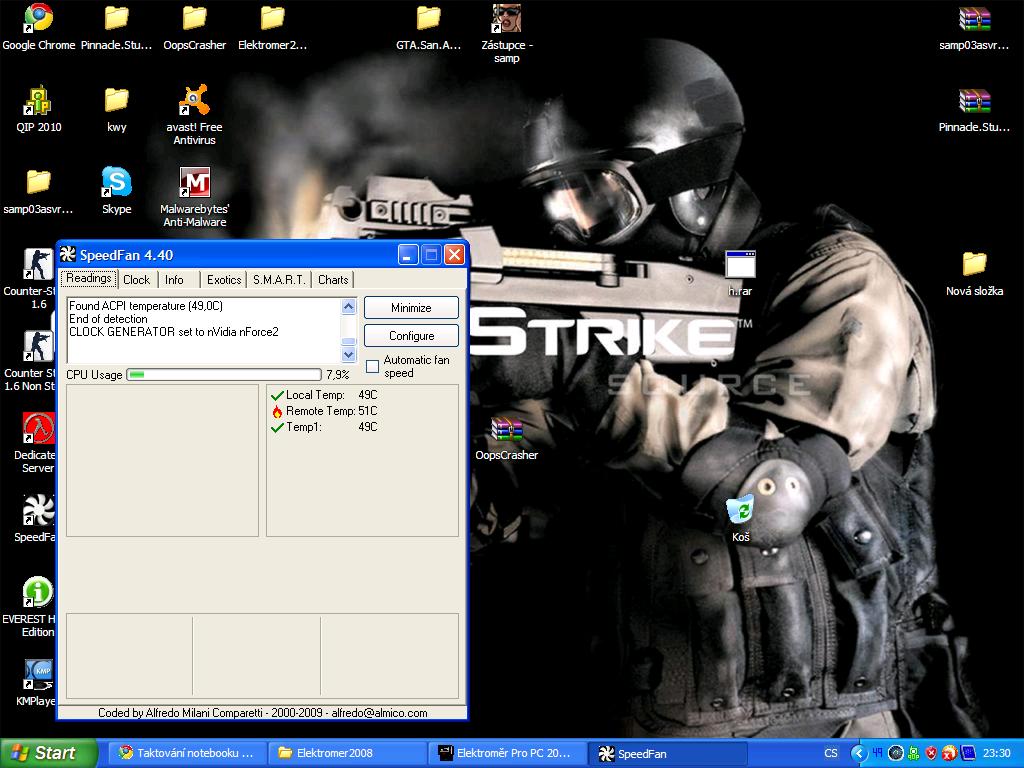1024x768 pixels.
Task: Open the Charts tab
Action: tap(333, 280)
